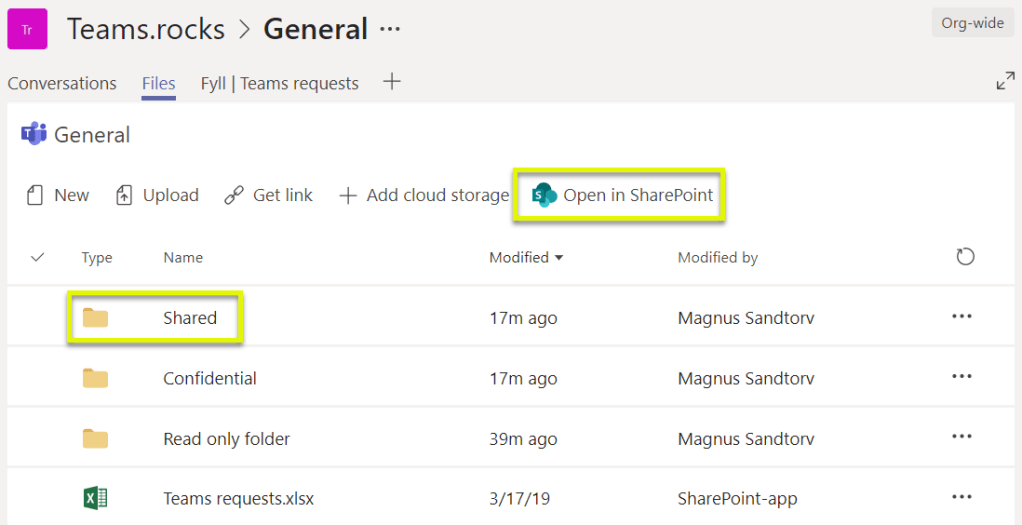This screenshot has height=525, width=1022.
Task: Click the Read only folder icon
Action: [95, 438]
